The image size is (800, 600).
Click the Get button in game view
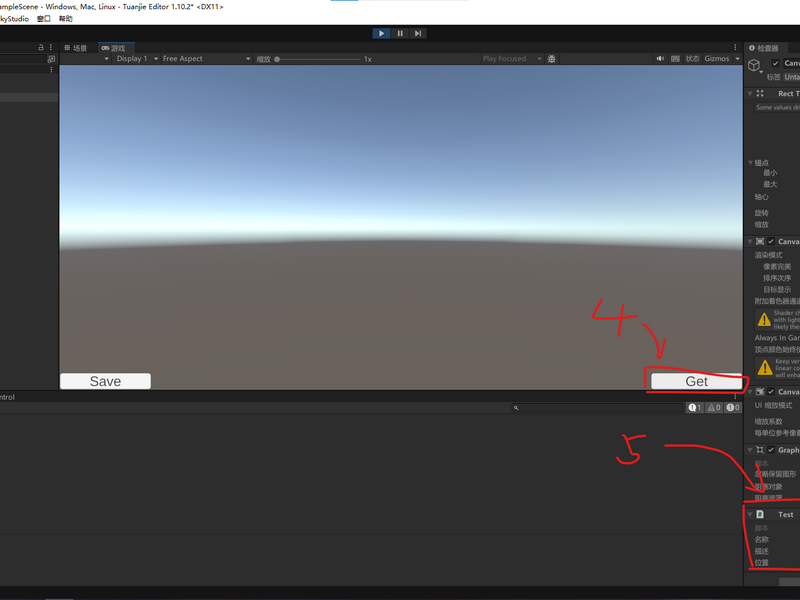(696, 381)
